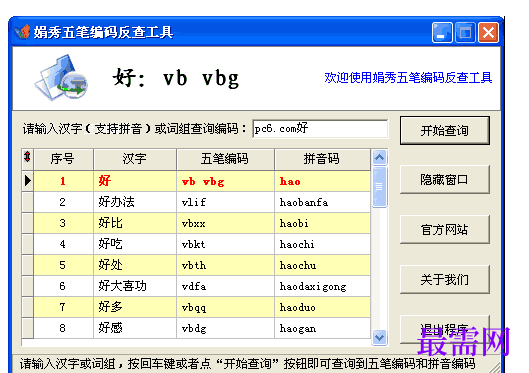This screenshot has width=529, height=373.
Task: Click the wubi code cell vlif
Action: 225,202
